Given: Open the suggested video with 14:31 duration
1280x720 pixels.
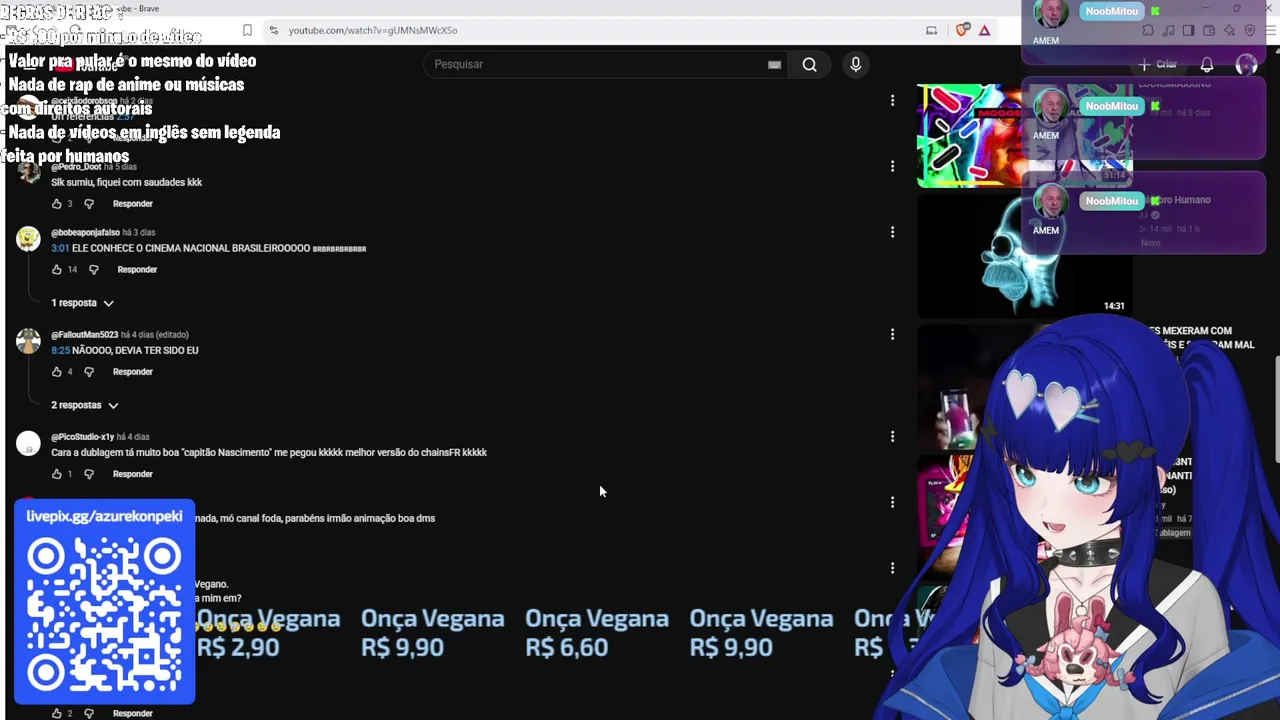Looking at the screenshot, I should click(1024, 255).
